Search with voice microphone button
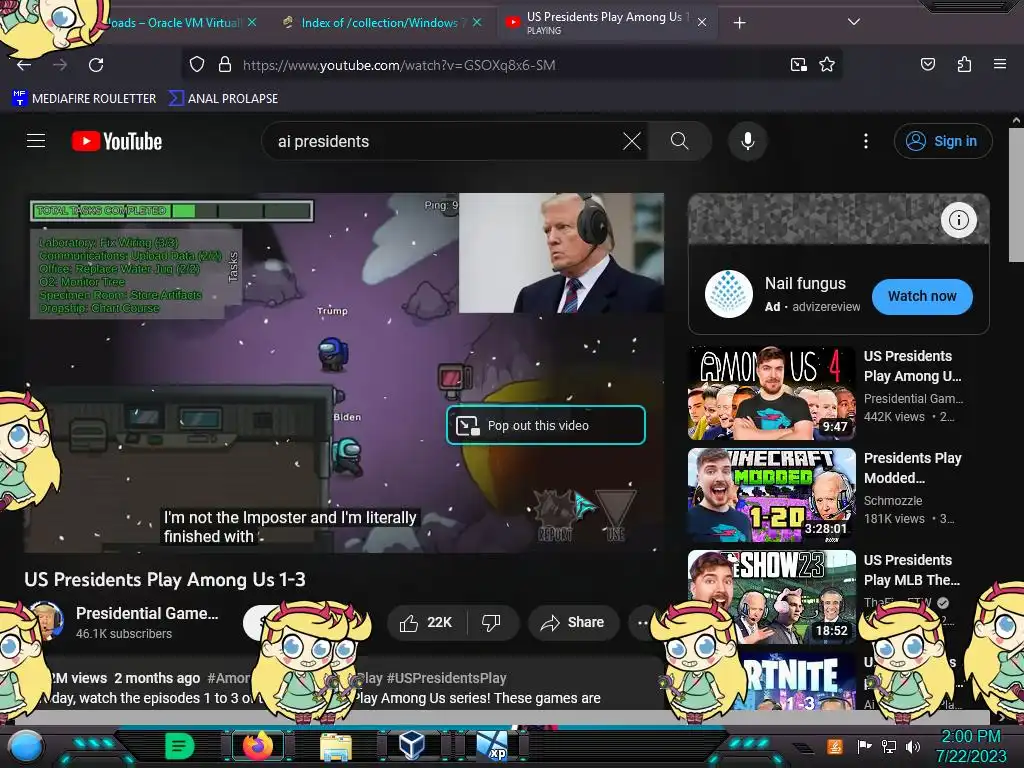 748,141
